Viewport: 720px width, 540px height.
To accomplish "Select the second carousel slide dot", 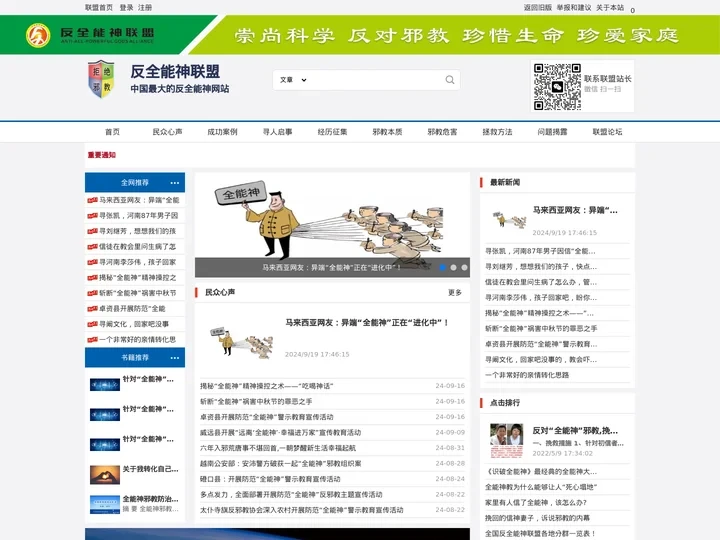I will point(454,267).
